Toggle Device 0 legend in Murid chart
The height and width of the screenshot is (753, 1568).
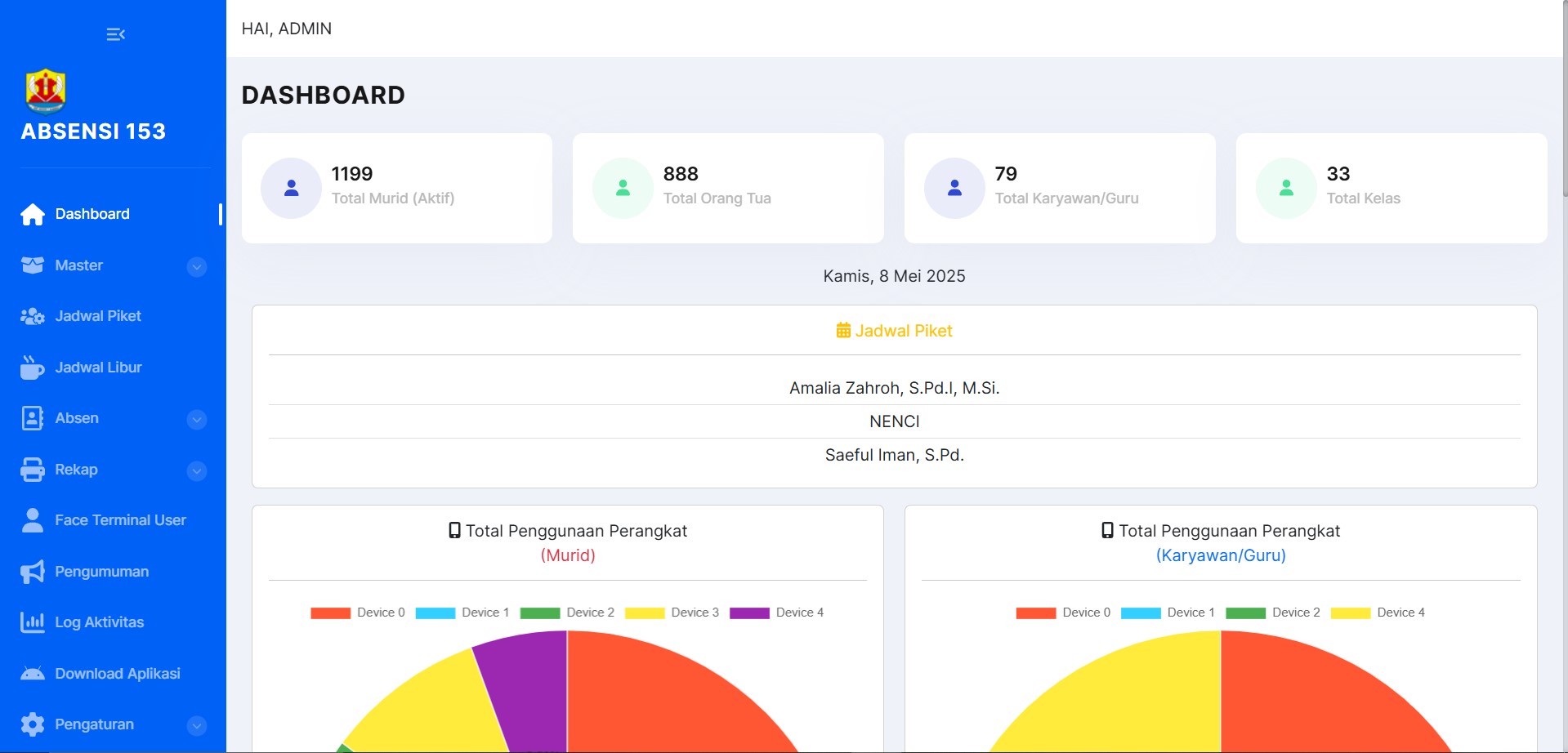[x=358, y=613]
